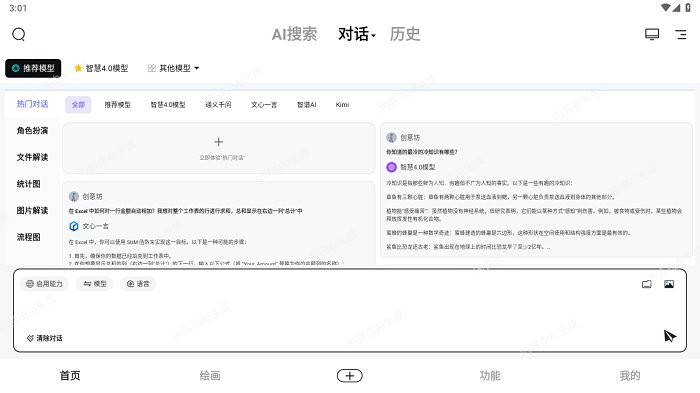This screenshot has width=700, height=393.
Task: Expand the 其他模型 dropdown
Action: coord(173,68)
